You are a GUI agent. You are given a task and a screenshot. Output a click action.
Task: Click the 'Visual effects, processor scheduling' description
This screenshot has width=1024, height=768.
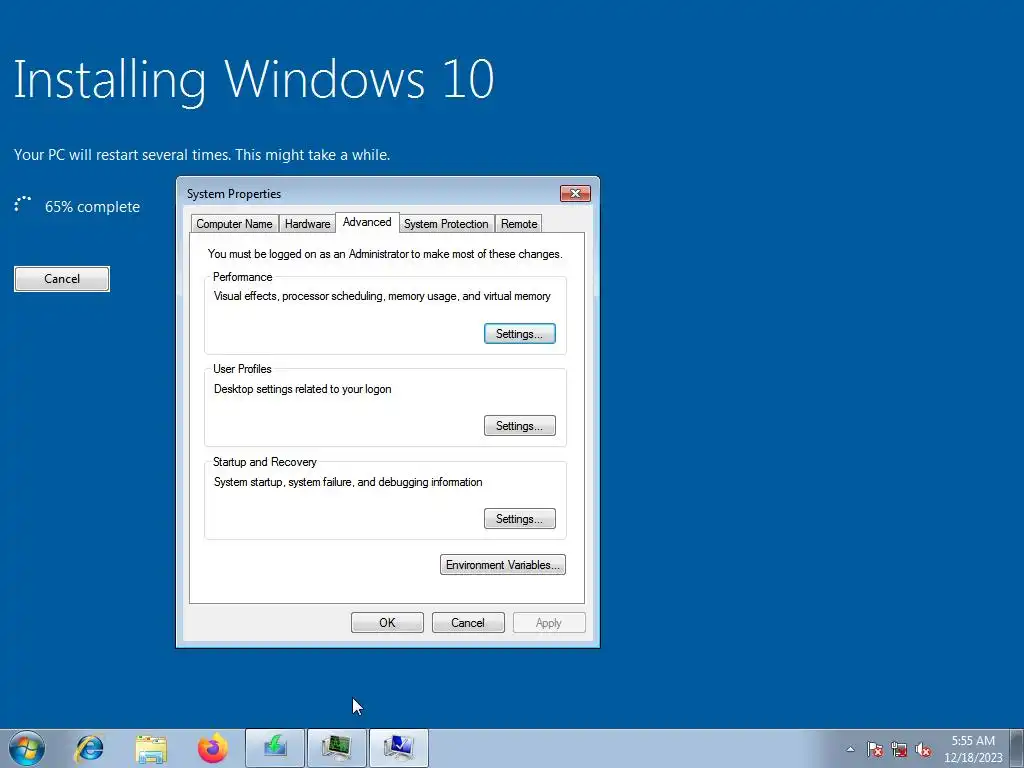(382, 296)
